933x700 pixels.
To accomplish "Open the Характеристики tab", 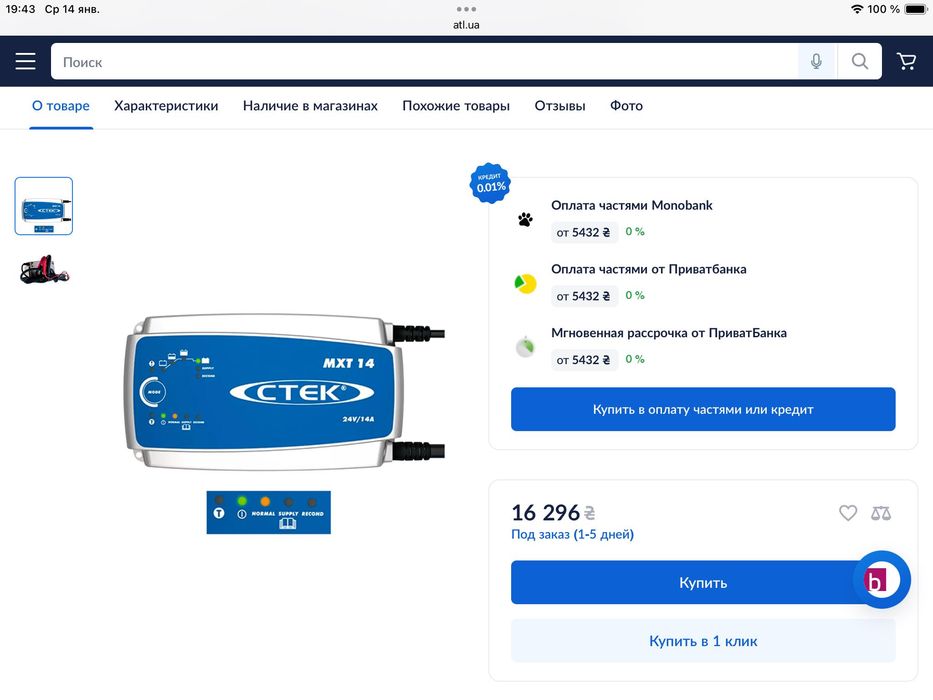I will [166, 106].
